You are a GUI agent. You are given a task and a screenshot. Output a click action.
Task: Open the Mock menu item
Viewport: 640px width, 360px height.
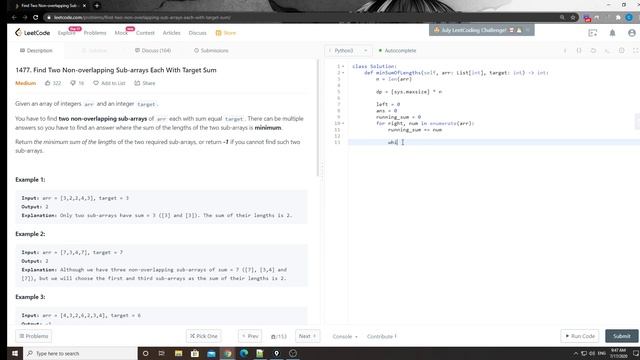pos(121,33)
